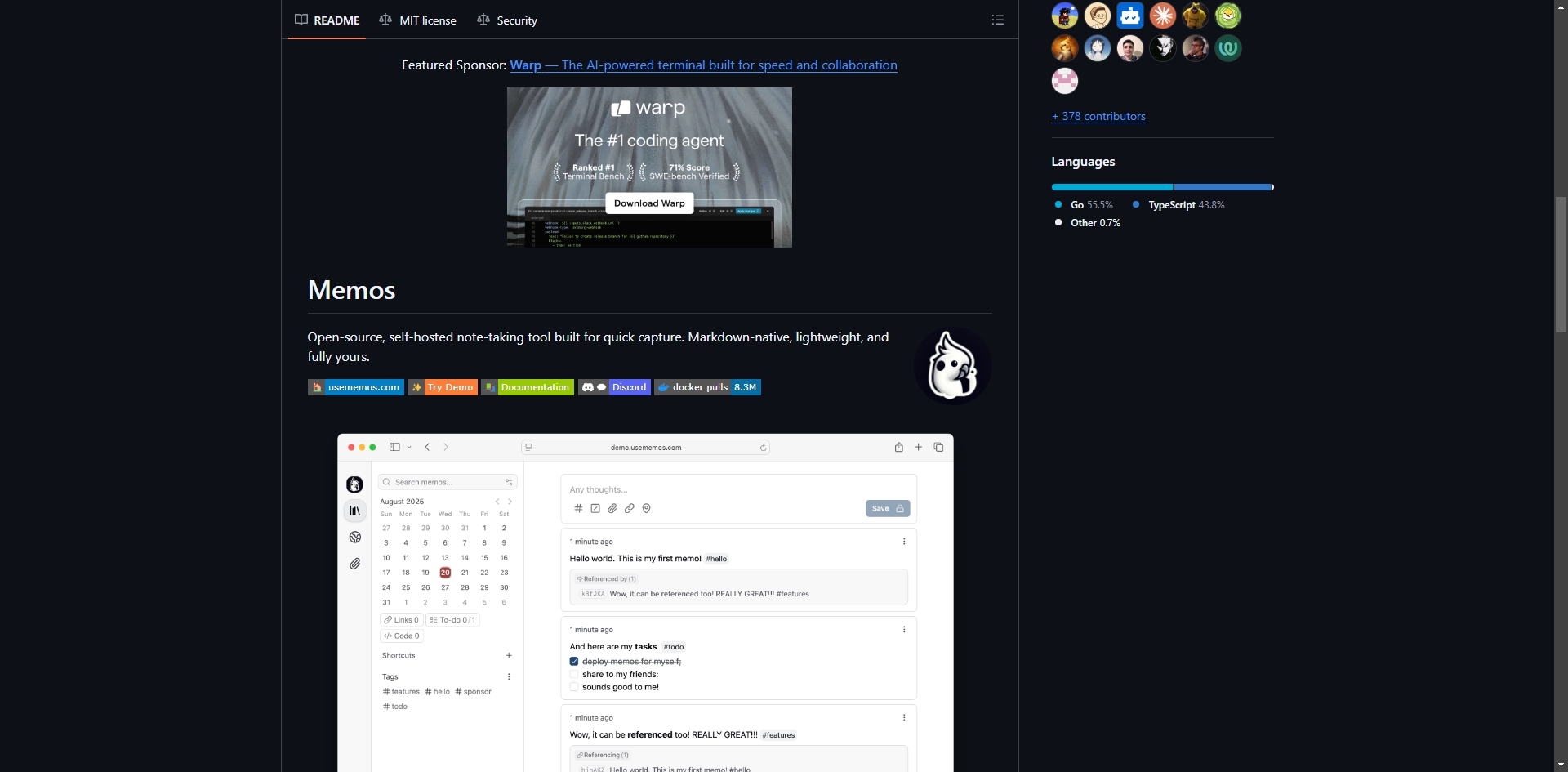Open the dark-haired man photo contributor avatar
Screen dimensions: 1568x772
[1130, 48]
